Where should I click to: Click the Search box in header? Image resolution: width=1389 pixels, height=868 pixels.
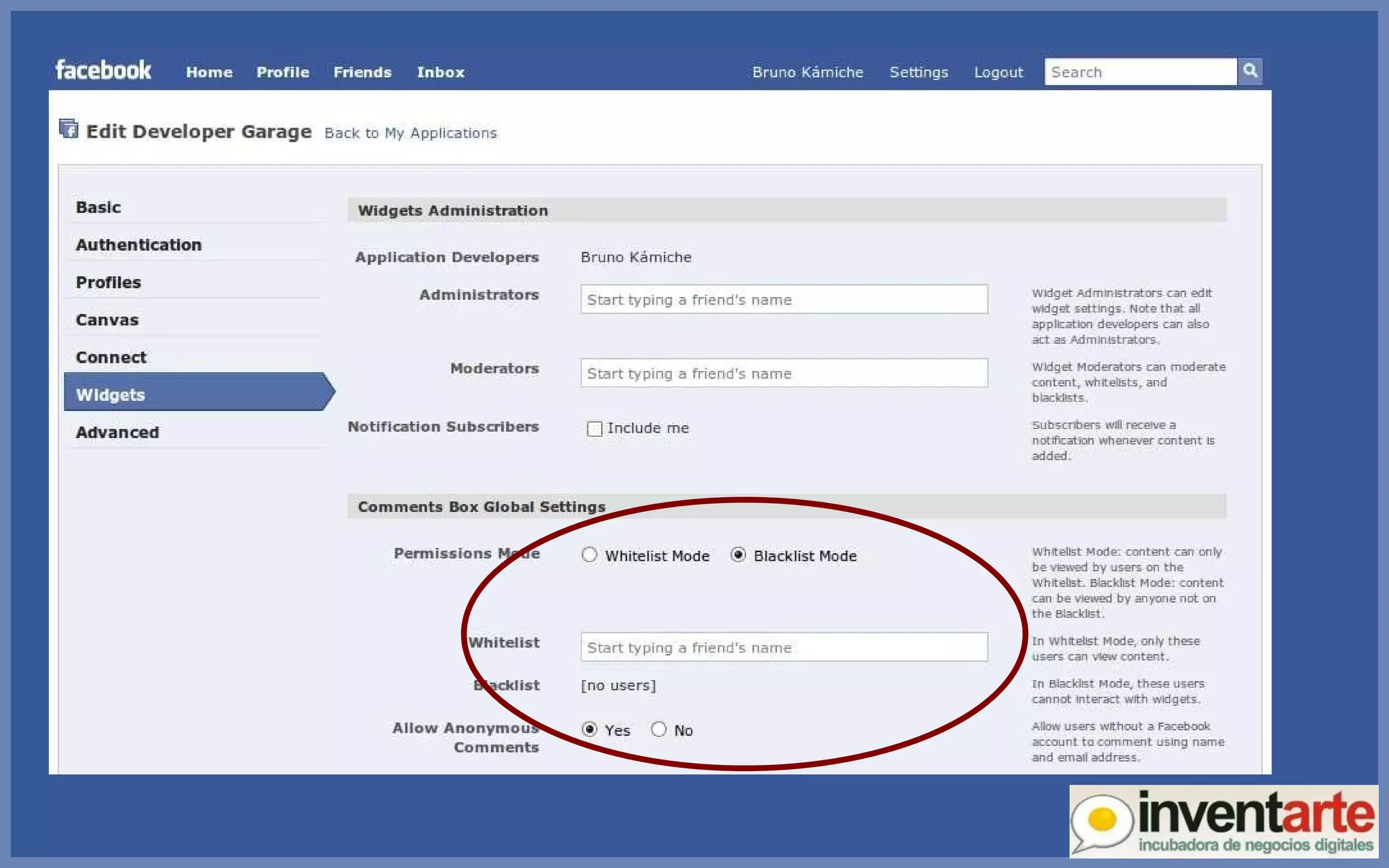point(1139,73)
